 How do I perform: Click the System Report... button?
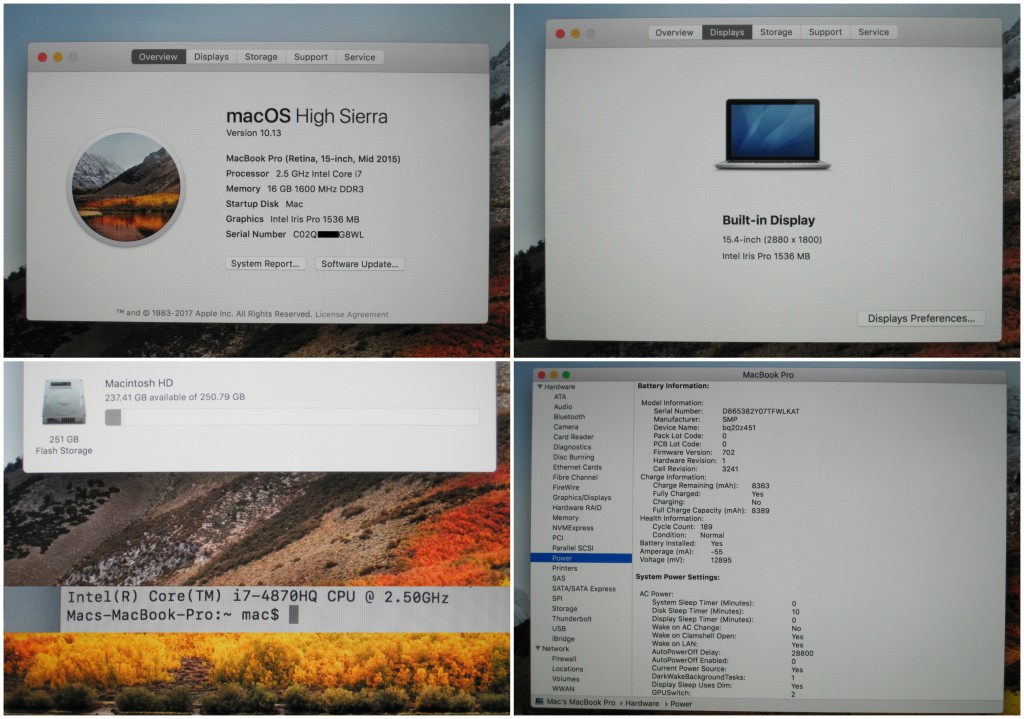265,263
